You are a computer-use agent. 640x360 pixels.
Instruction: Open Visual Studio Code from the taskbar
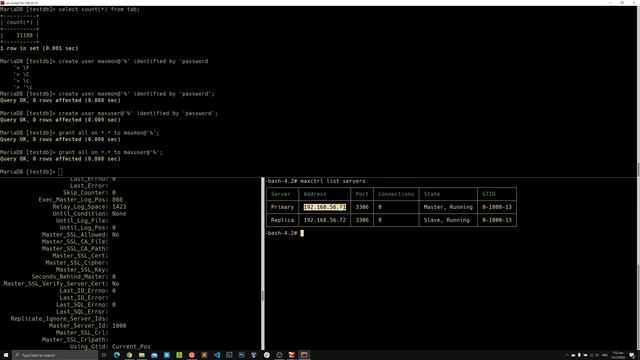click(217, 355)
